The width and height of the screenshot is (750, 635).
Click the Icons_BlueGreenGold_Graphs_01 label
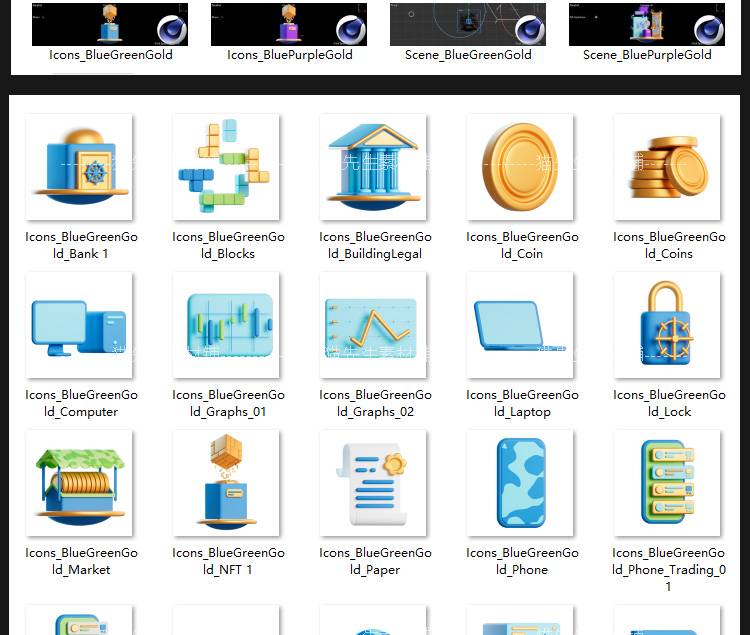point(228,403)
